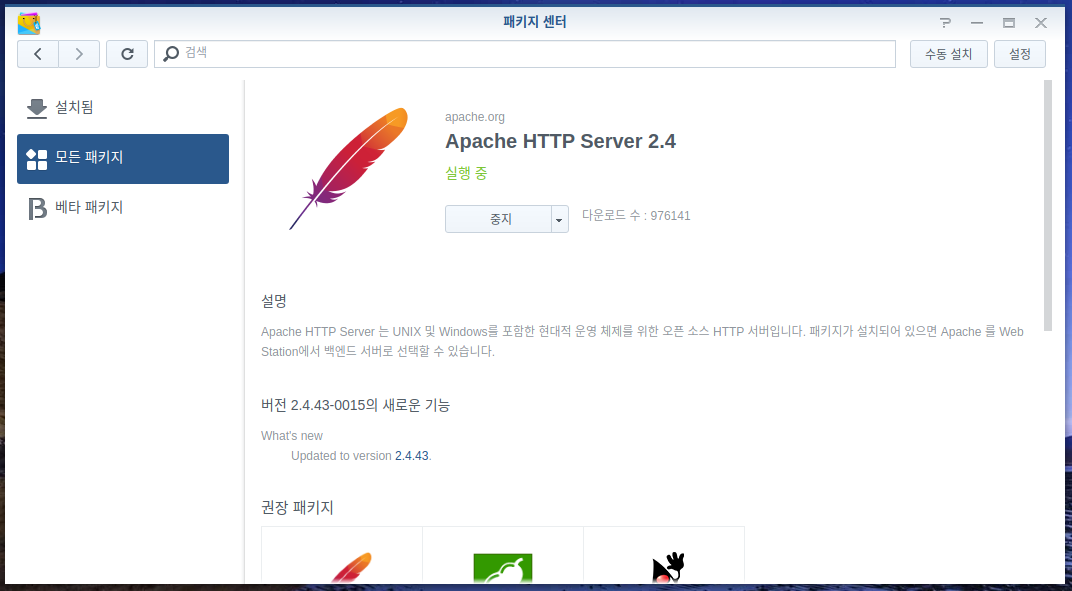Click the What's new text

coord(292,436)
